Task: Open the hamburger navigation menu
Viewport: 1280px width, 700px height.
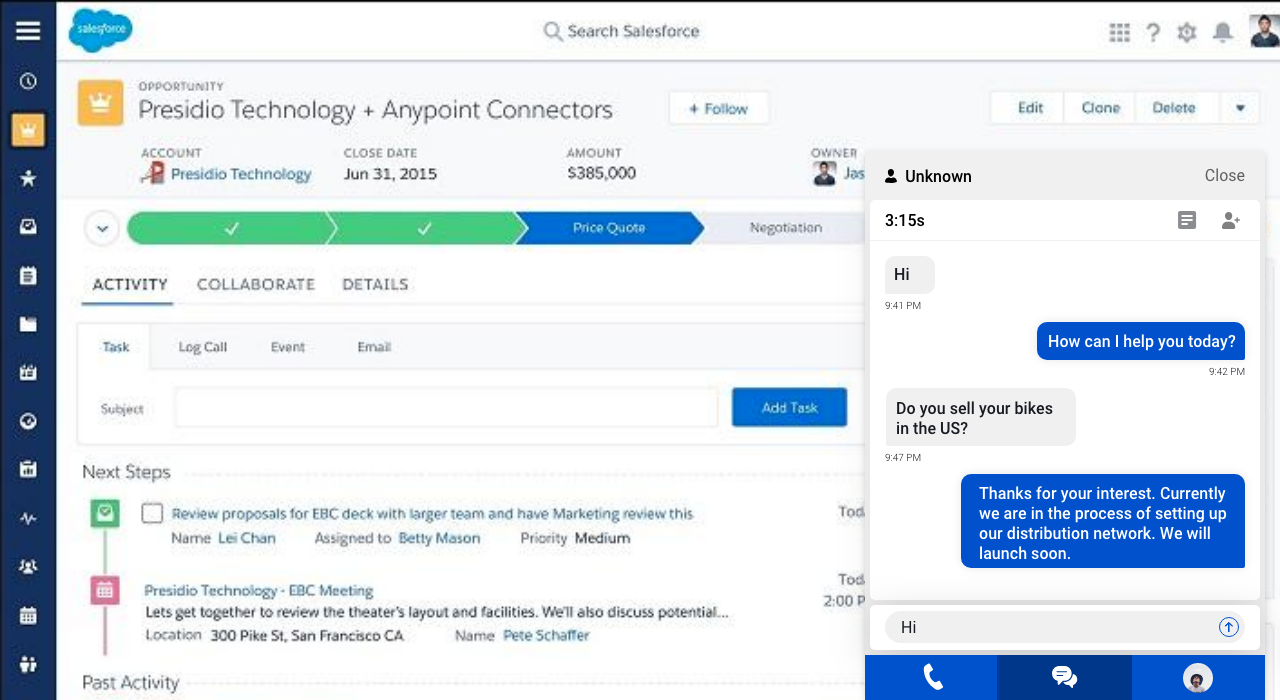Action: click(28, 31)
